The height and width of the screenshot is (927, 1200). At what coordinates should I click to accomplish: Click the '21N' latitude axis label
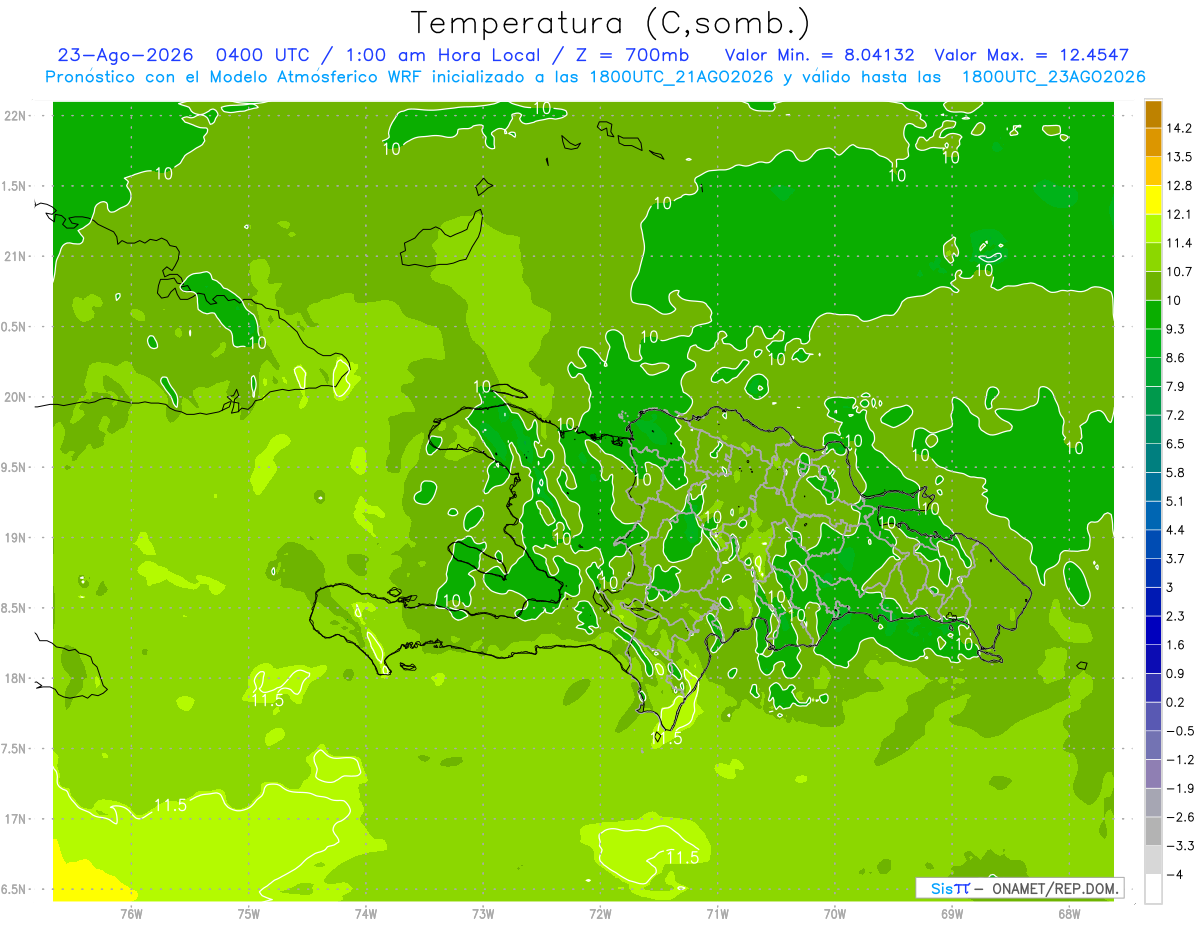16,256
